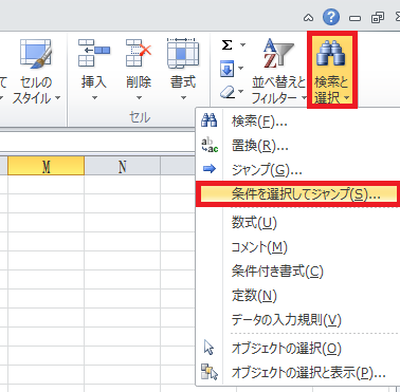
Task: Expand the Clear dropdown arrow
Action: click(241, 91)
